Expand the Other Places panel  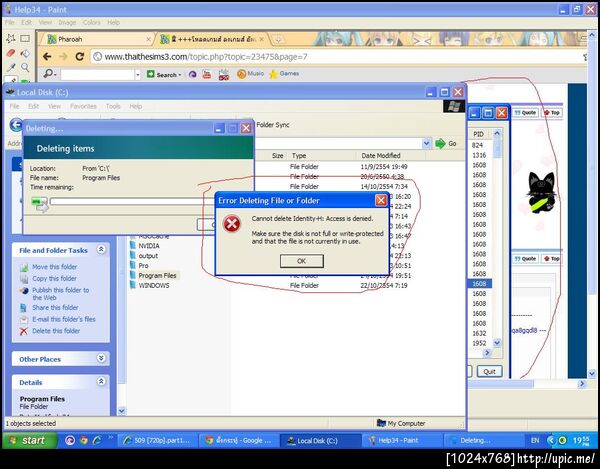pos(101,358)
